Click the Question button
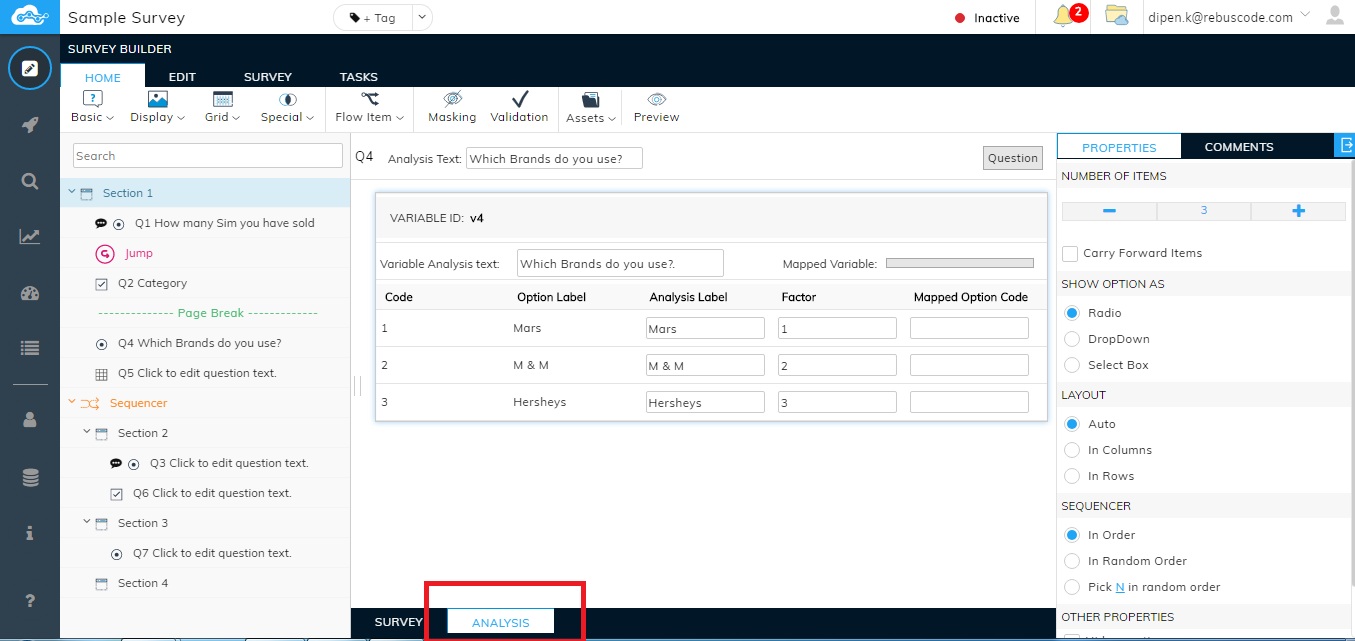 coord(1012,158)
